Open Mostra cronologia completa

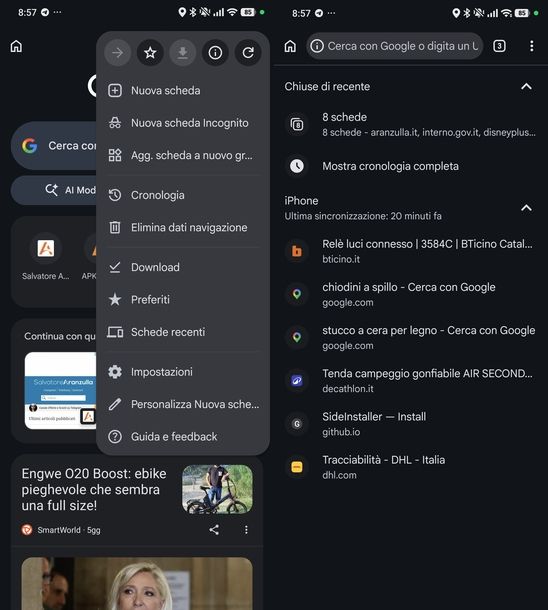[411, 166]
